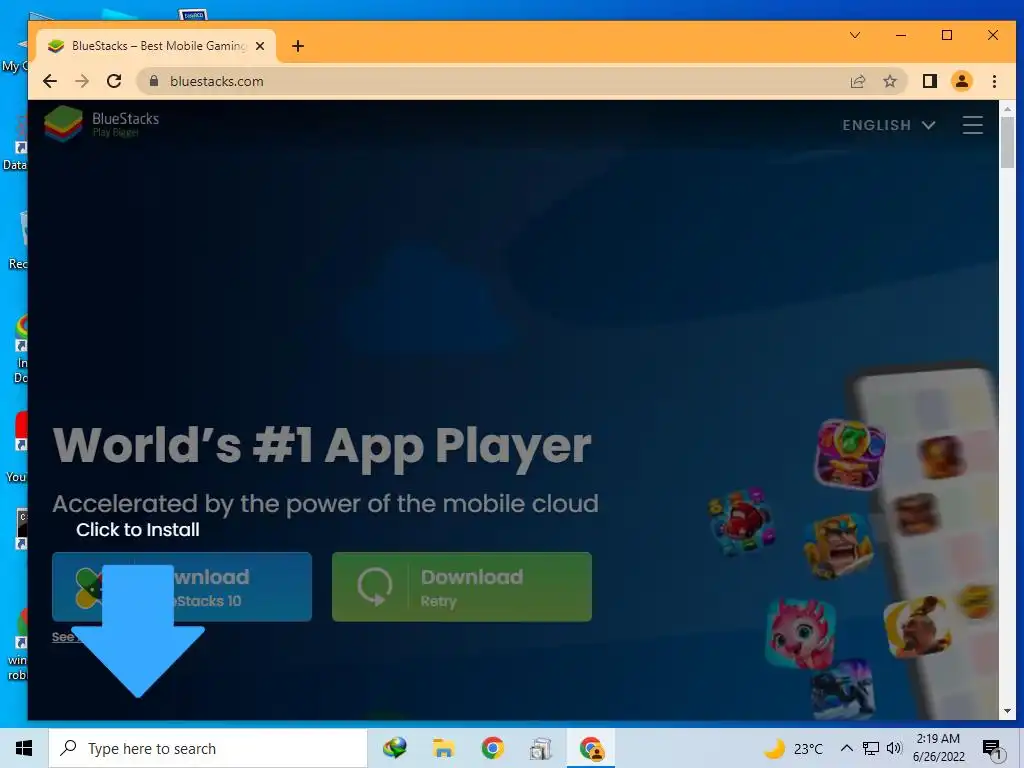1024x768 pixels.
Task: Click the 23°C weather widget
Action: tap(794, 748)
